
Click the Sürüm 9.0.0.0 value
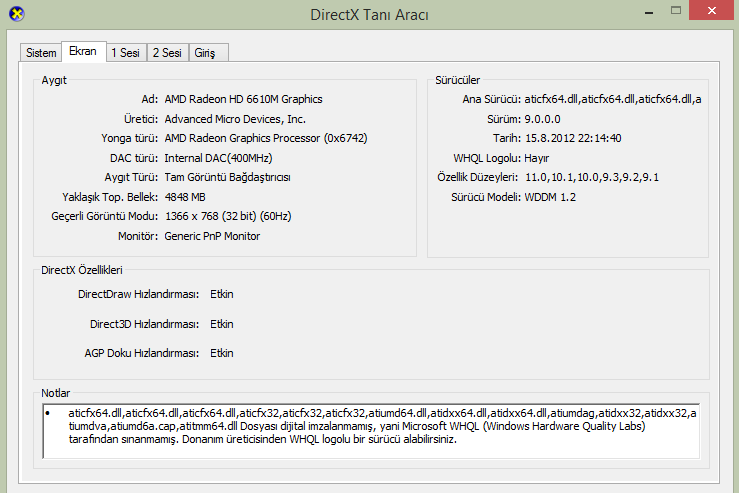pos(542,119)
